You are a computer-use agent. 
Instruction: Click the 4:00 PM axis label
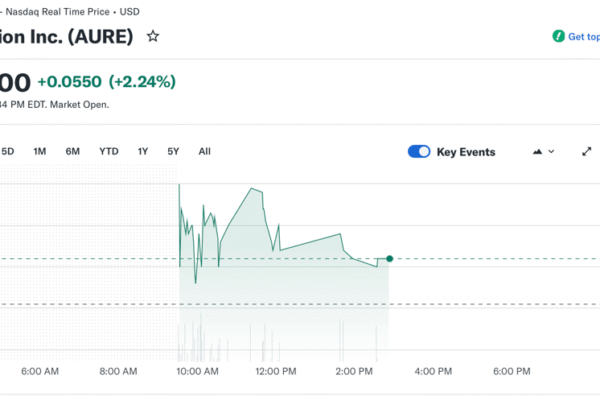432,371
